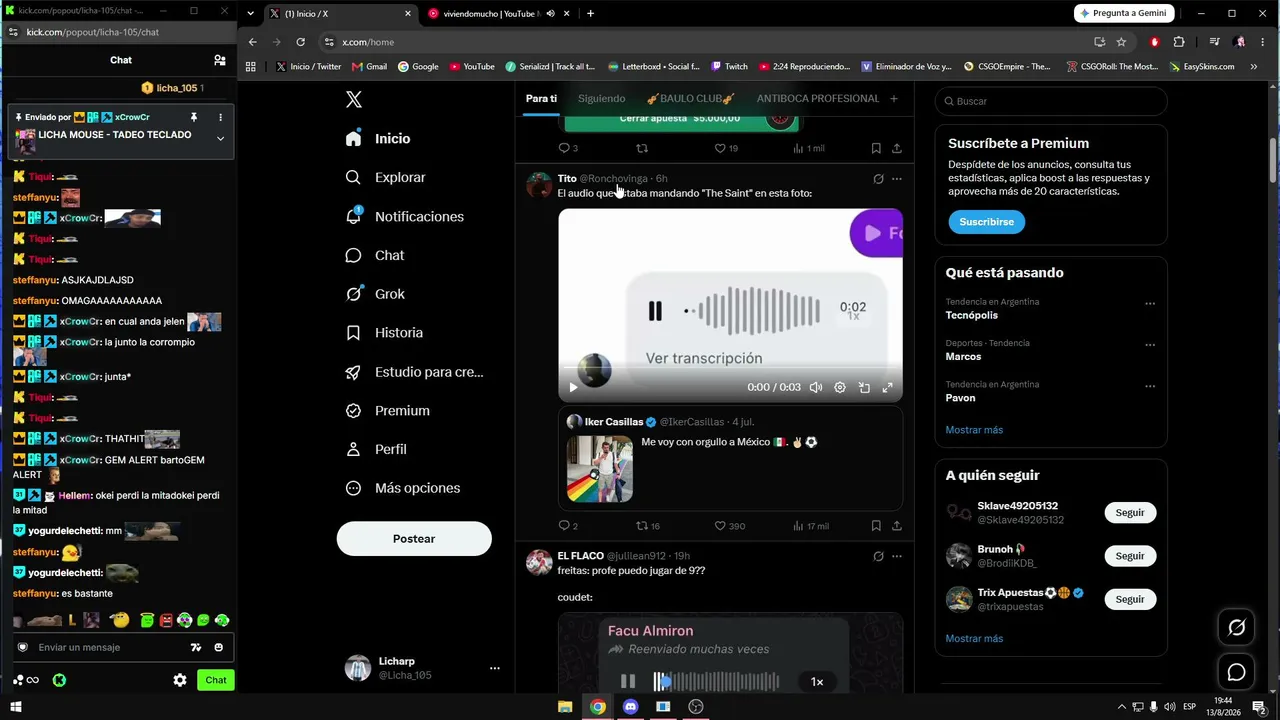The height and width of the screenshot is (720, 1280).
Task: Open more options for the Tecnópolis trend
Action: 1150,303
